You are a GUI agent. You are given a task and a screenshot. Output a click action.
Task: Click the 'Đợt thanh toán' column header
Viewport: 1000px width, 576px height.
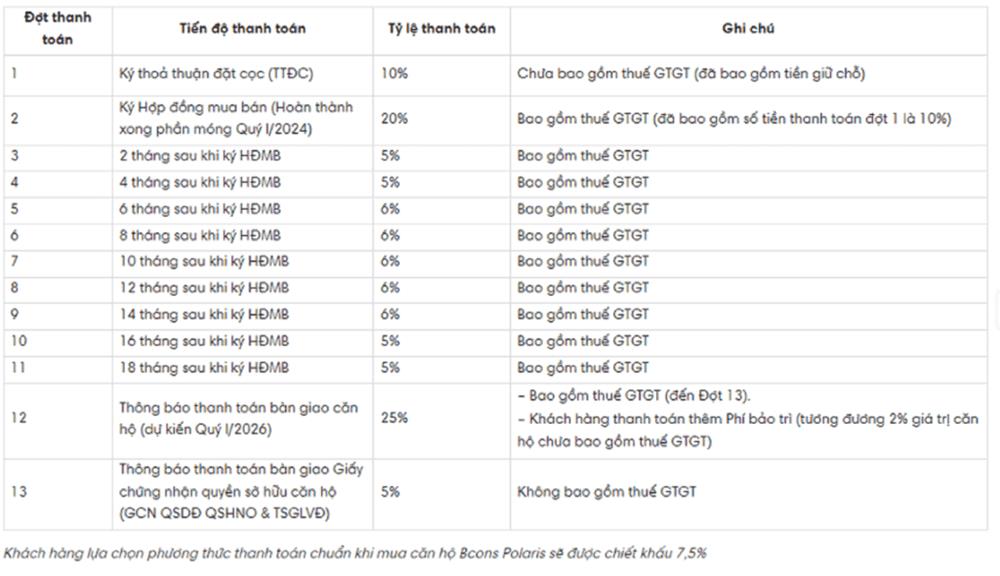[x=58, y=29]
